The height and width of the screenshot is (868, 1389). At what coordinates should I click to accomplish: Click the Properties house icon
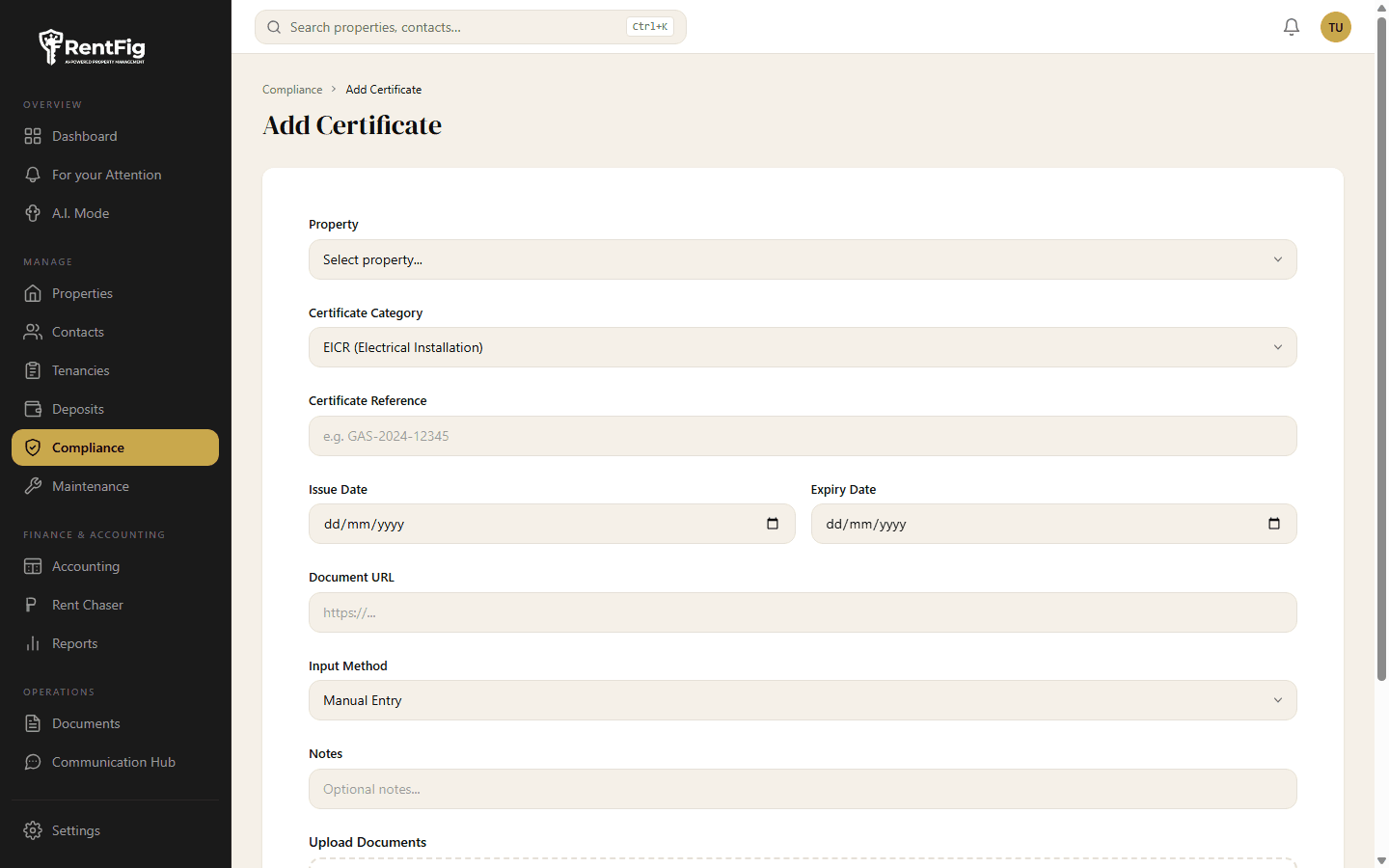point(33,293)
